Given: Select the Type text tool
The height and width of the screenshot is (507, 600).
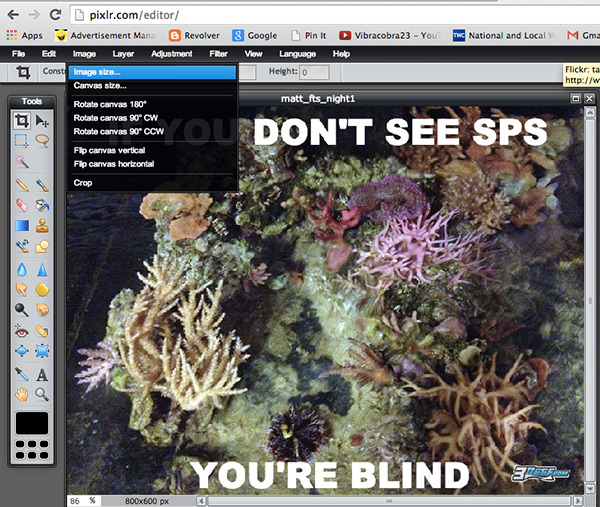Looking at the screenshot, I should tap(42, 374).
